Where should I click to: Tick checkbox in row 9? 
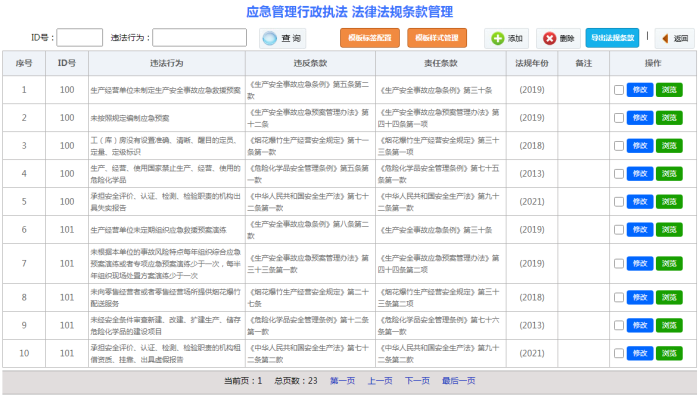(x=619, y=325)
